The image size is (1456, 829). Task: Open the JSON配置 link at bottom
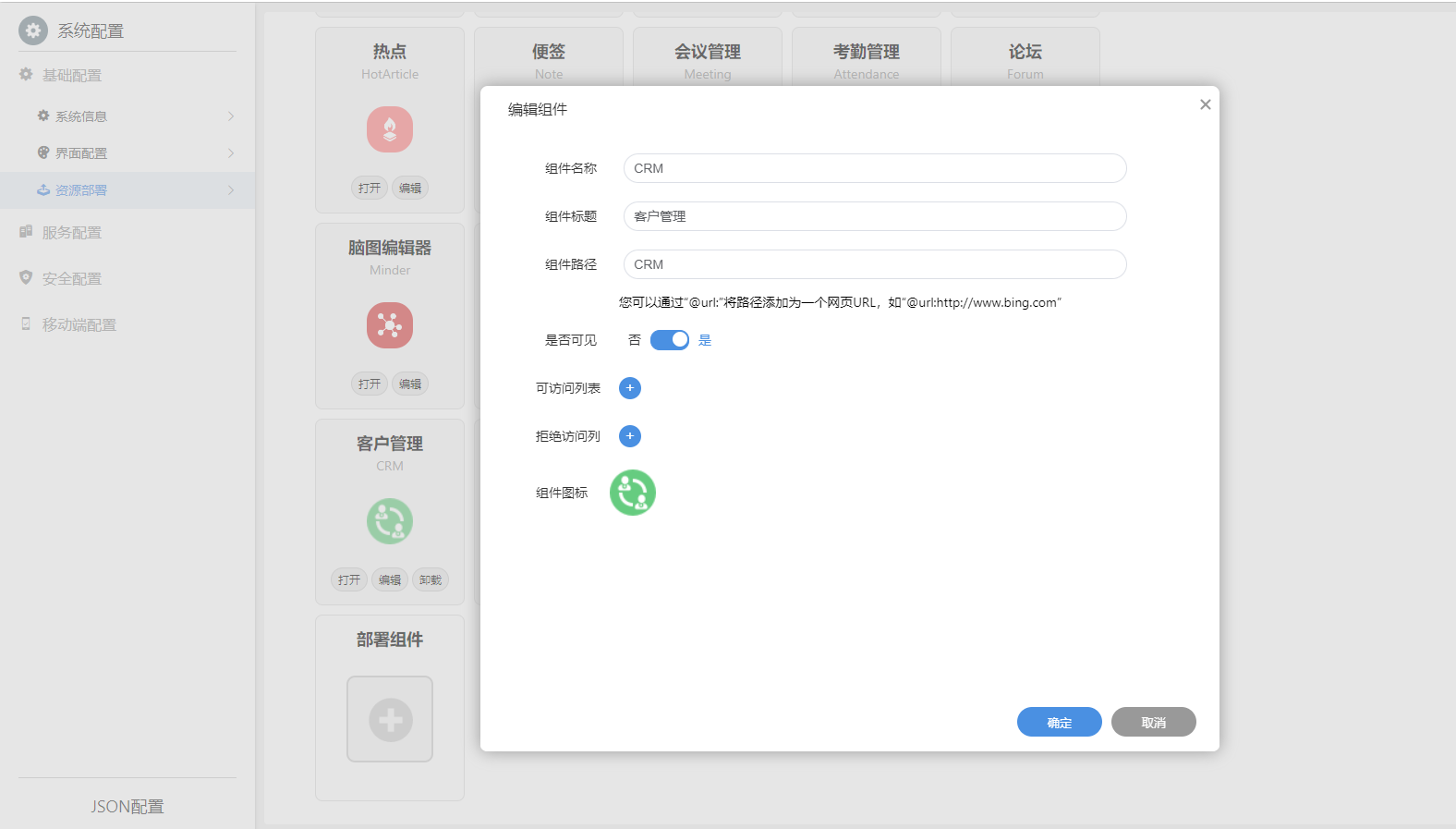point(127,807)
